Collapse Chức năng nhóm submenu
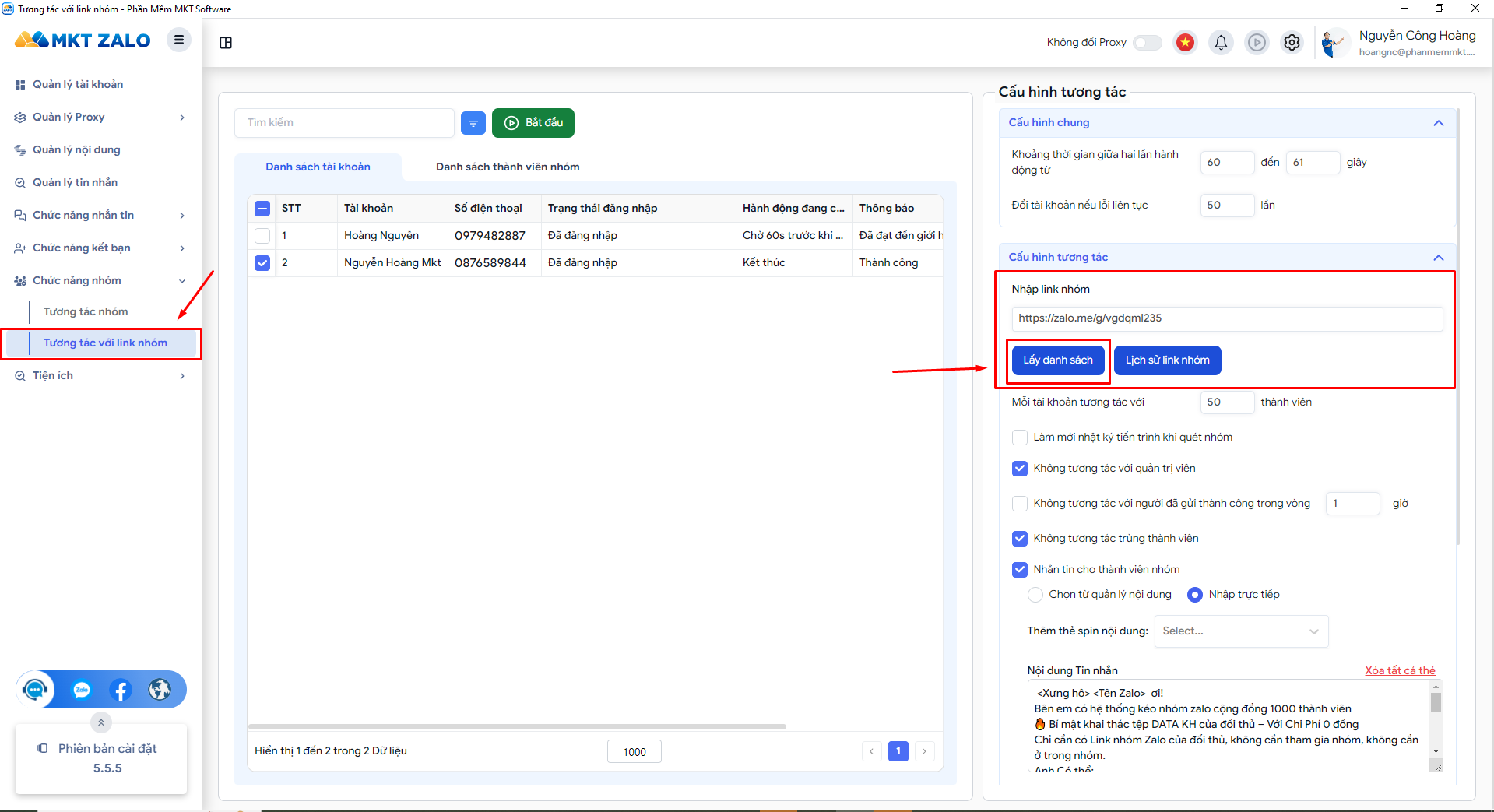 point(182,281)
